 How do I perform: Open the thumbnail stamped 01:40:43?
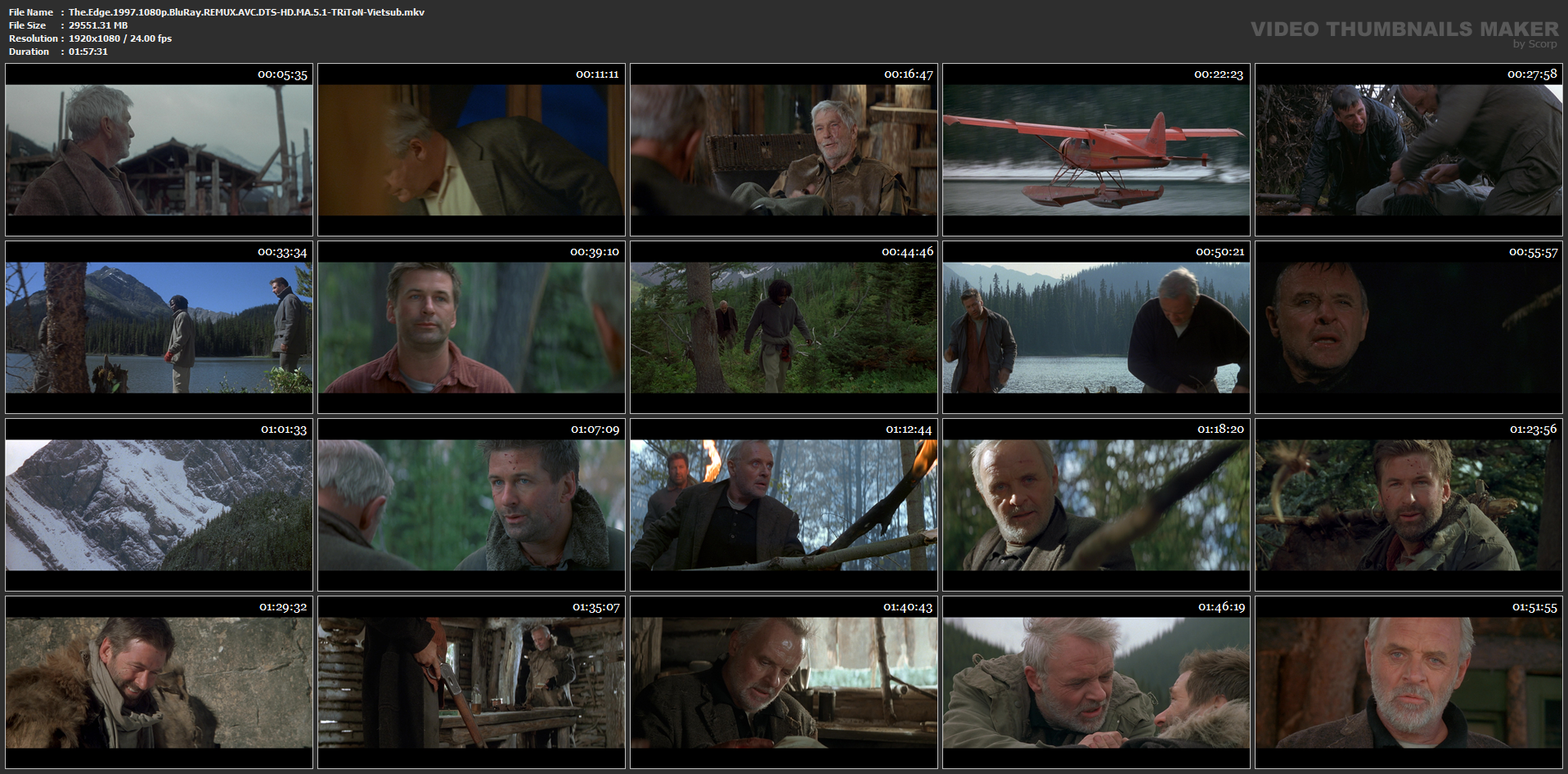[784, 682]
